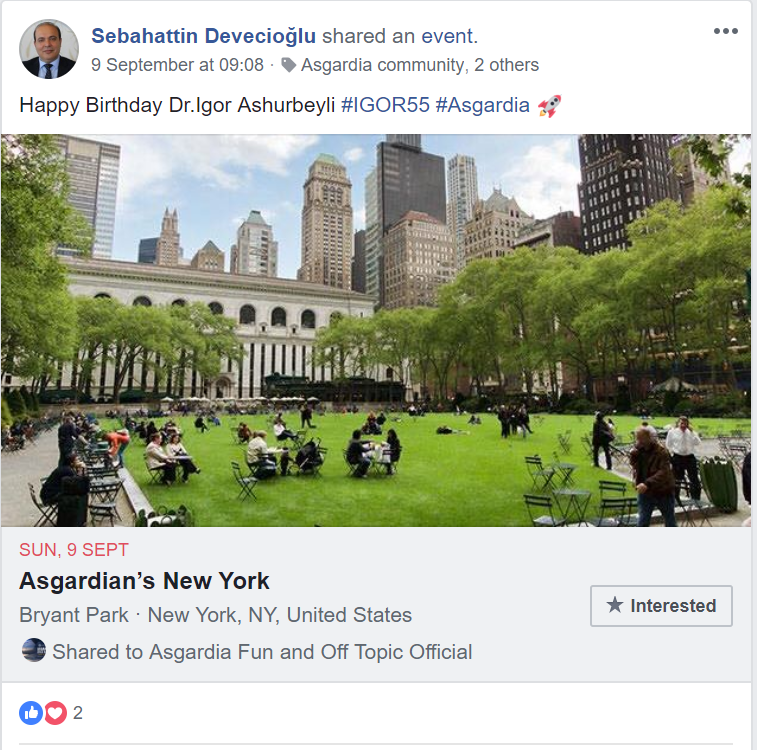Open the Asgardia community tagged link
The width and height of the screenshot is (757, 750).
click(382, 65)
